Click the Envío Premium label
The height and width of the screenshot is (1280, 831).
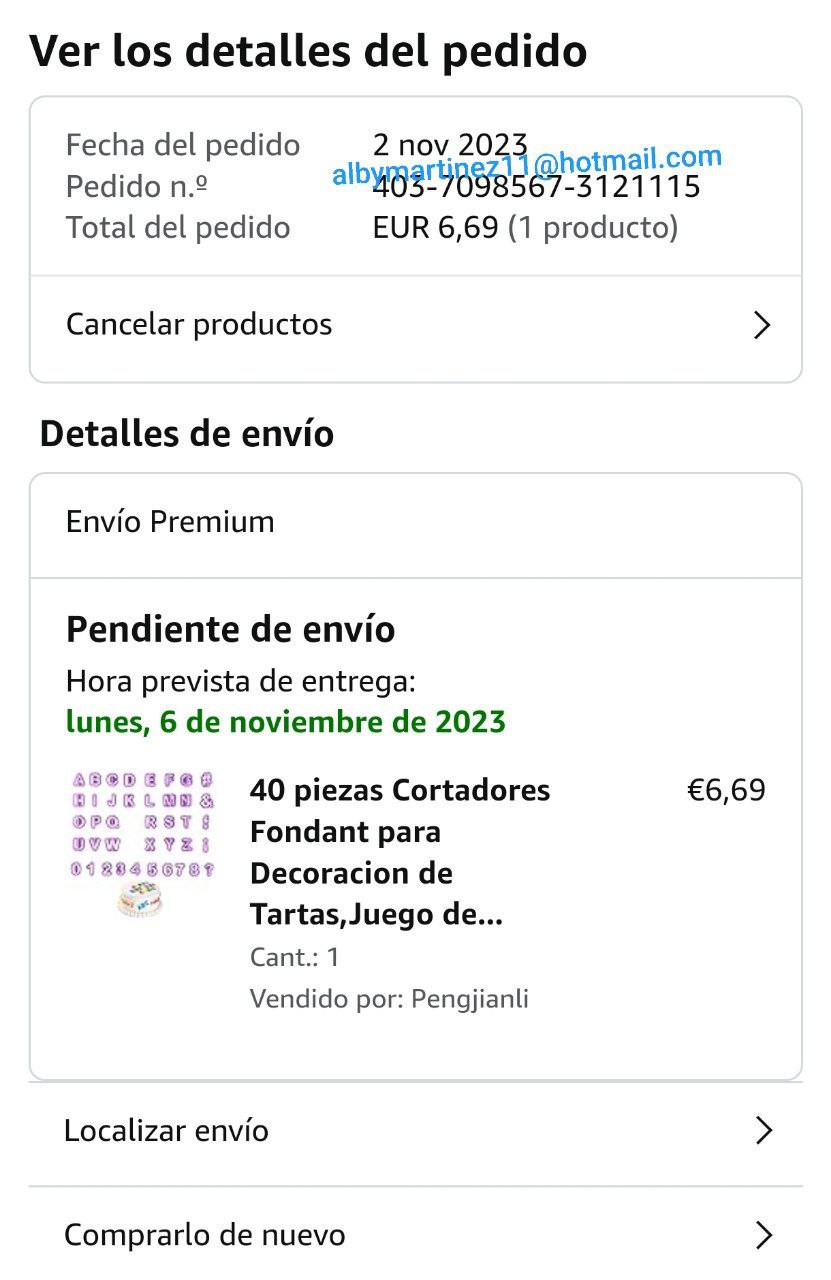click(170, 522)
